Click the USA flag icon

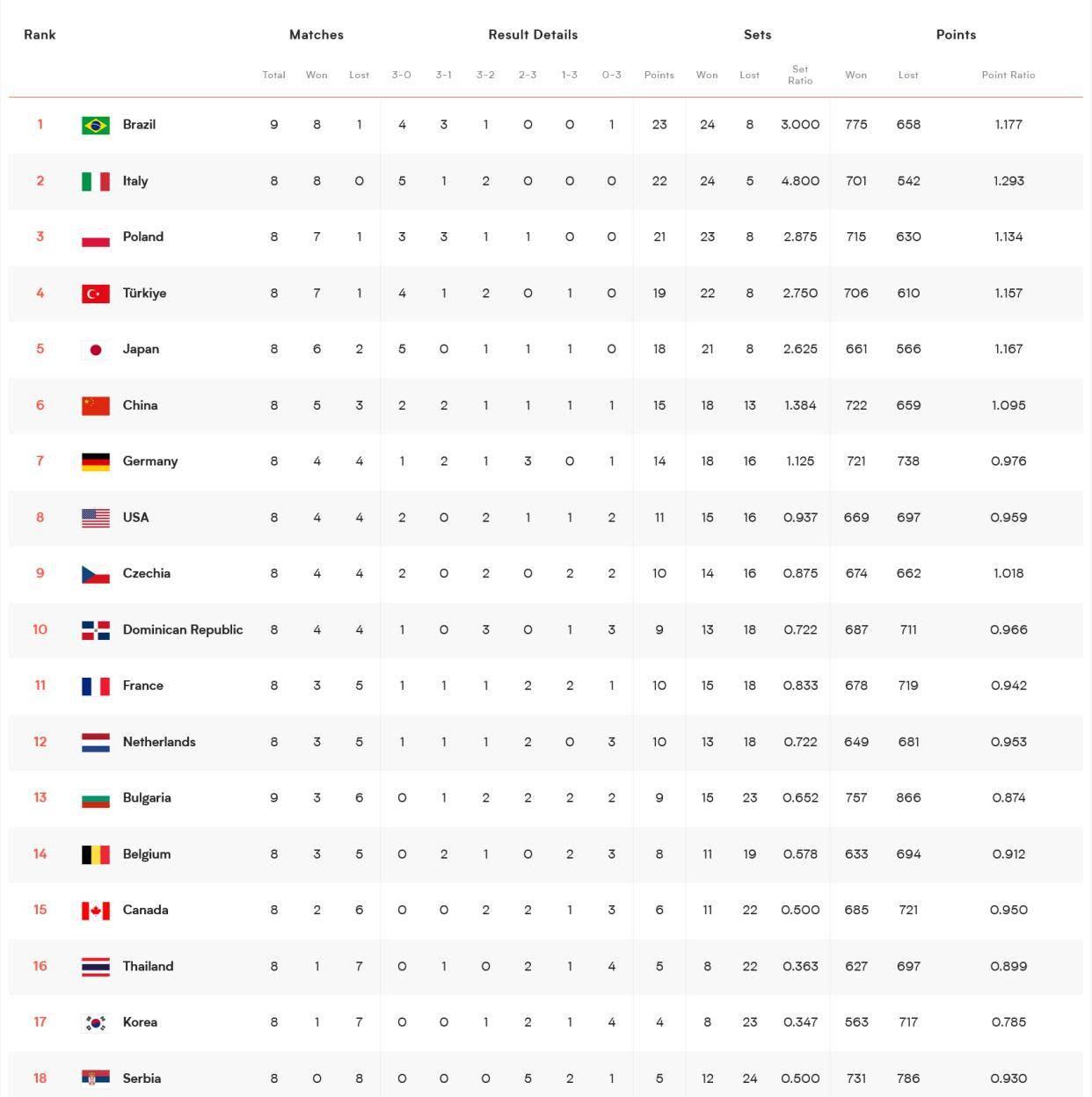(x=96, y=518)
